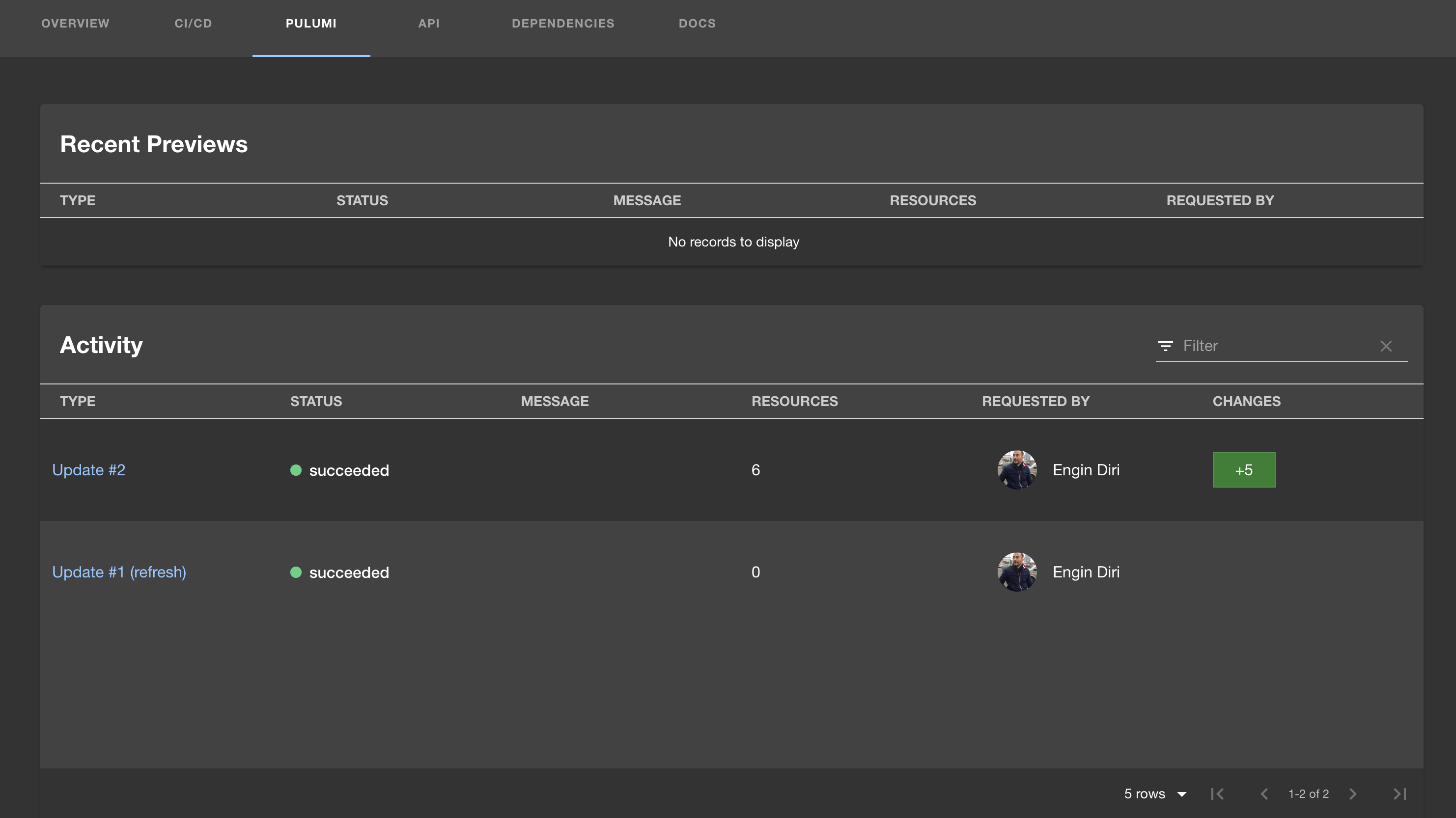Open Update #1 refresh activity link
The image size is (1456, 818).
coord(119,571)
